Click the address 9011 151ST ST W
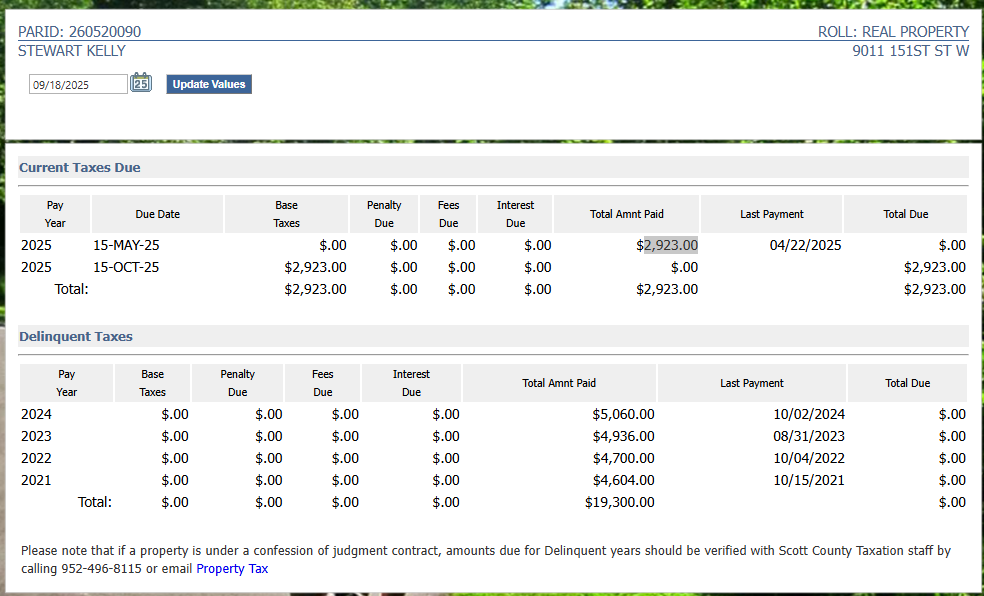Screen dimensions: 984x596 pos(910,51)
